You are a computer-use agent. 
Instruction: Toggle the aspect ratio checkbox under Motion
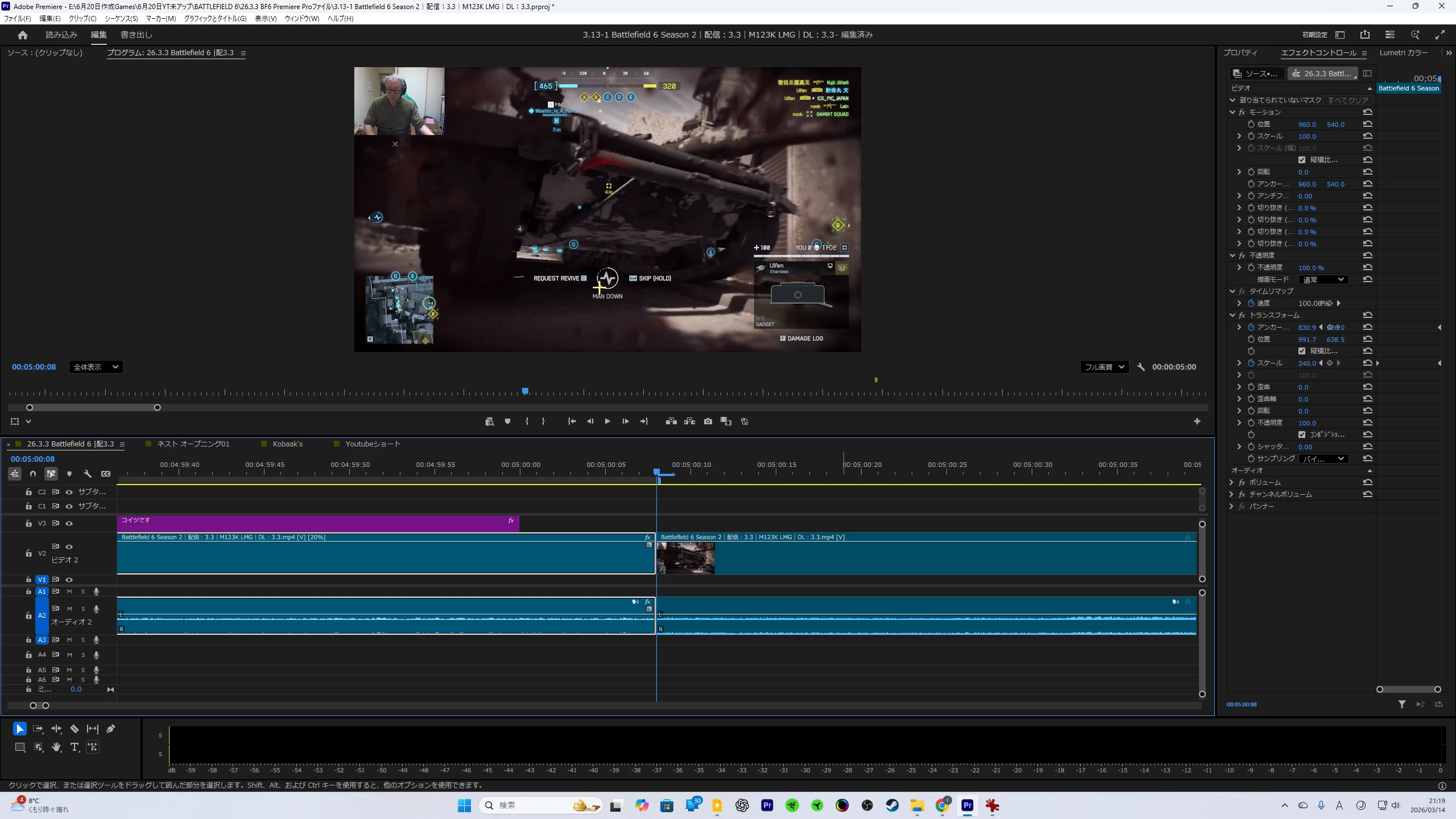[x=1302, y=160]
